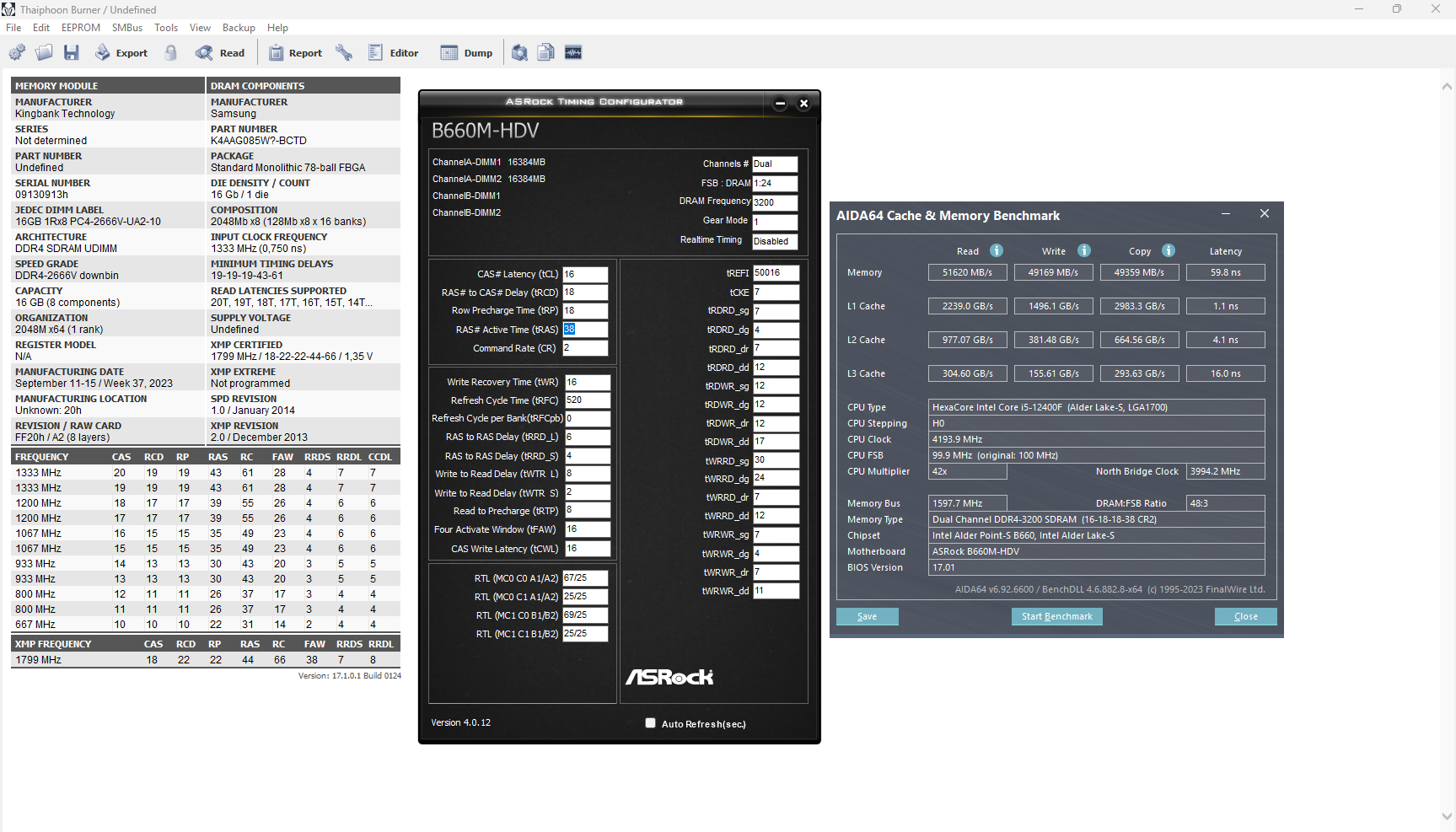Click the Memory Read 51620 MB/s value
The image size is (1456, 832).
pos(968,272)
